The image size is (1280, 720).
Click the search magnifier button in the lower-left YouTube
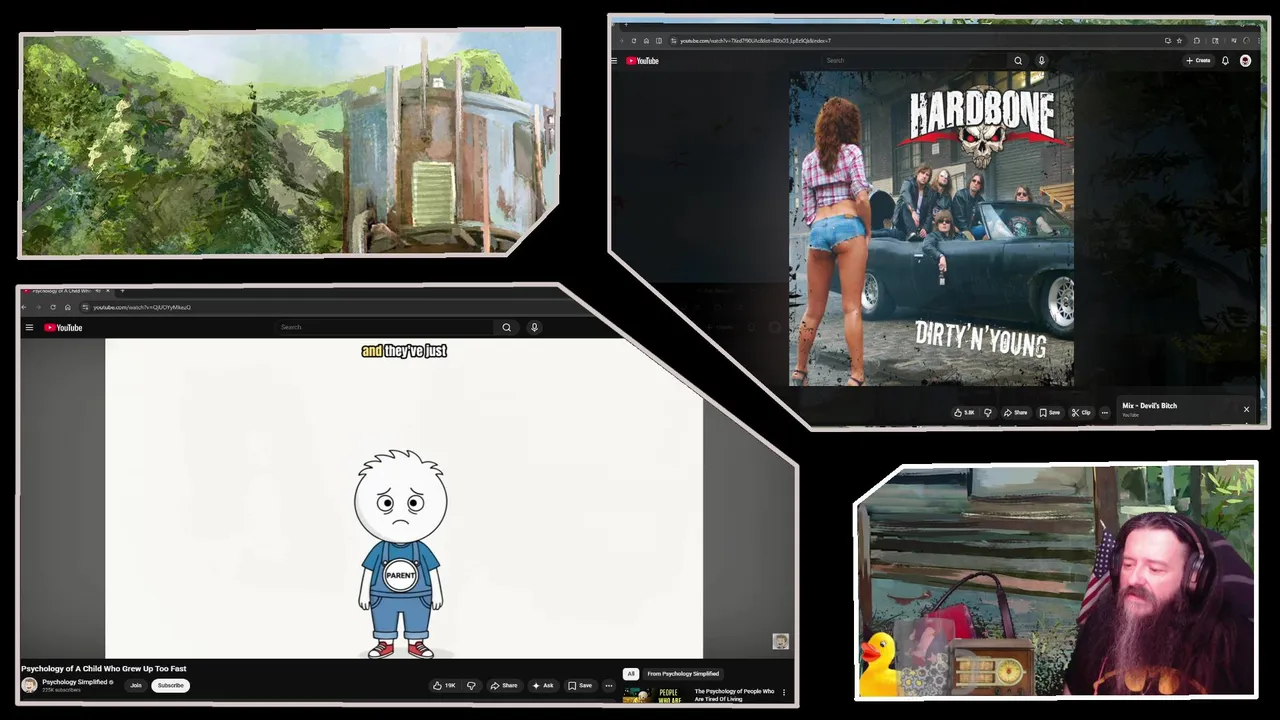pos(507,327)
